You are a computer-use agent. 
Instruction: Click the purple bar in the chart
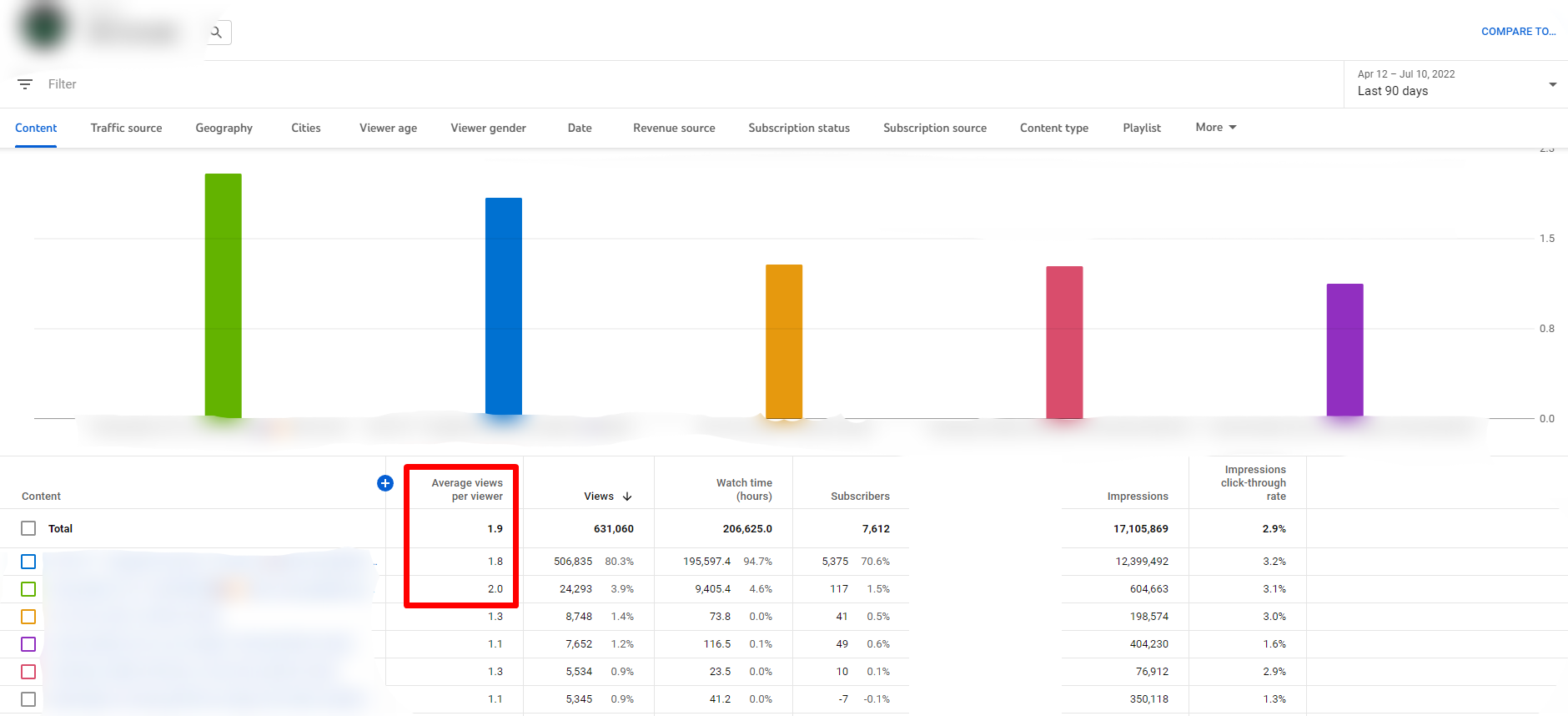[1345, 350]
